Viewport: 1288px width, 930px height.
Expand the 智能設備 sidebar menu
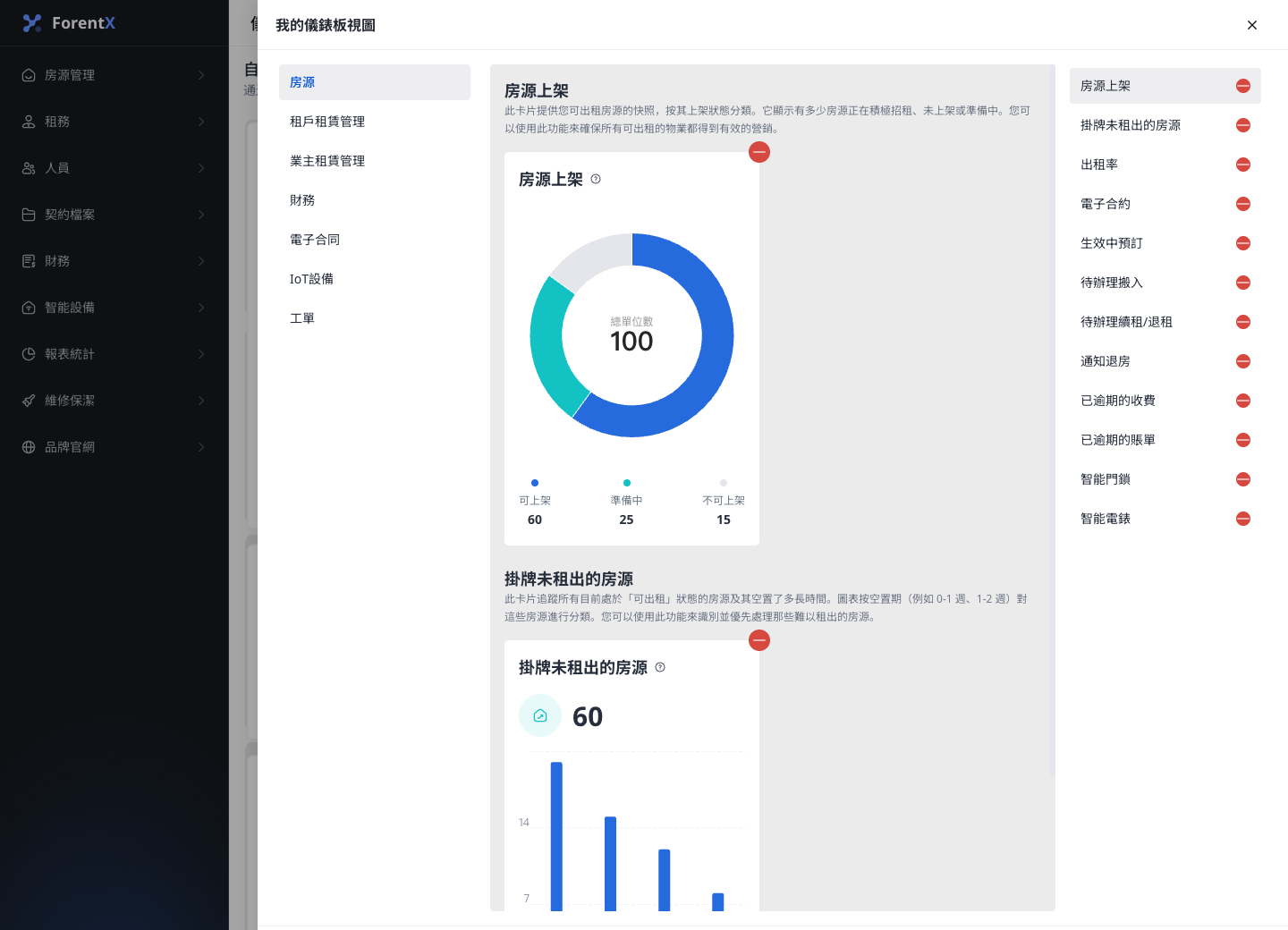tap(114, 308)
